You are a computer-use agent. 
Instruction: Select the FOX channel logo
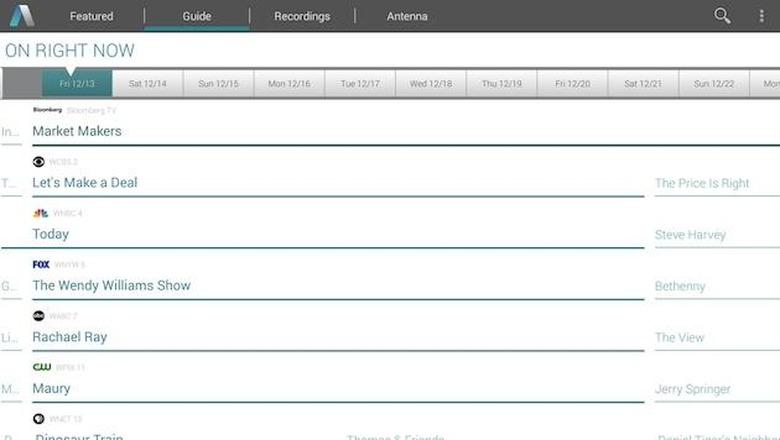pyautogui.click(x=41, y=265)
